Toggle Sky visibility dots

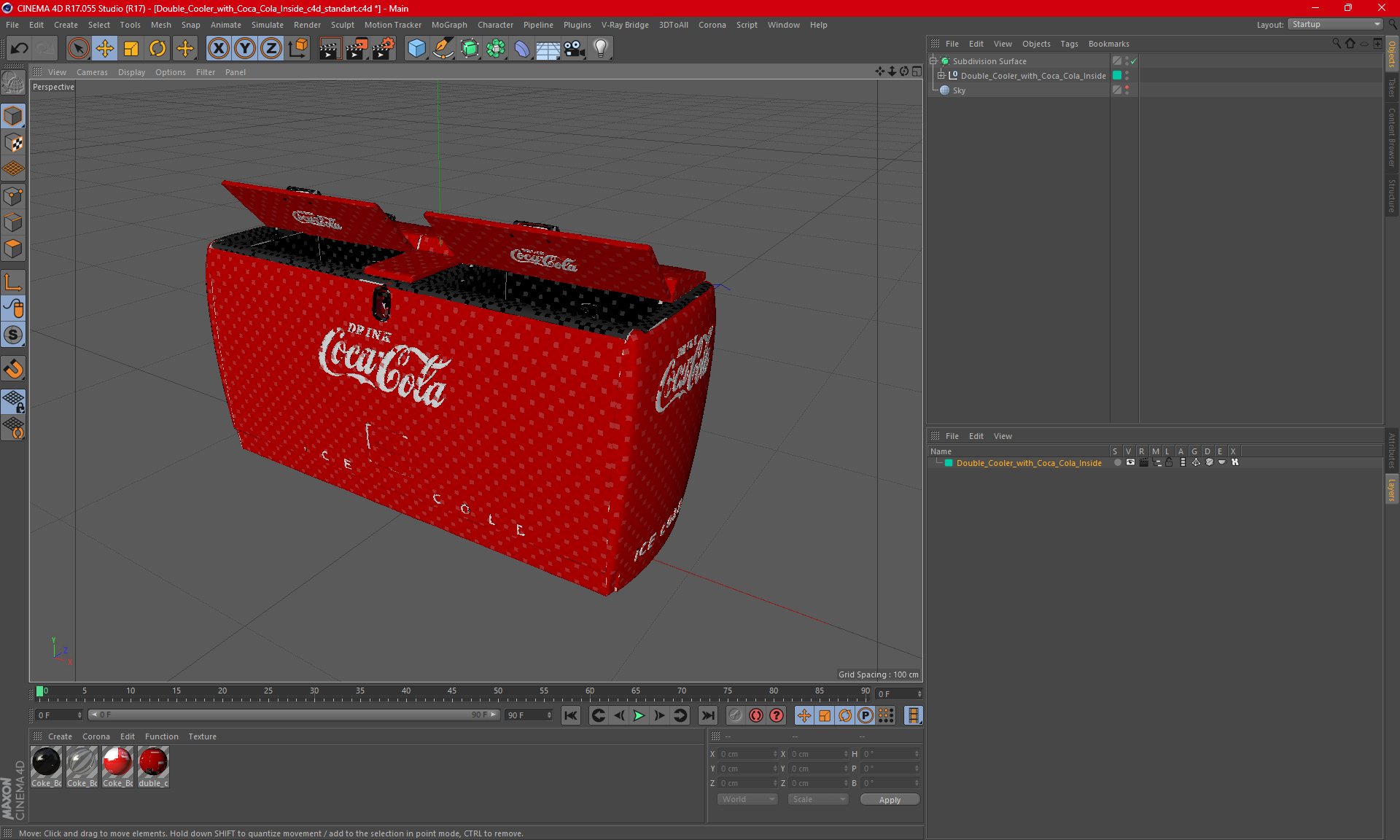[1127, 90]
